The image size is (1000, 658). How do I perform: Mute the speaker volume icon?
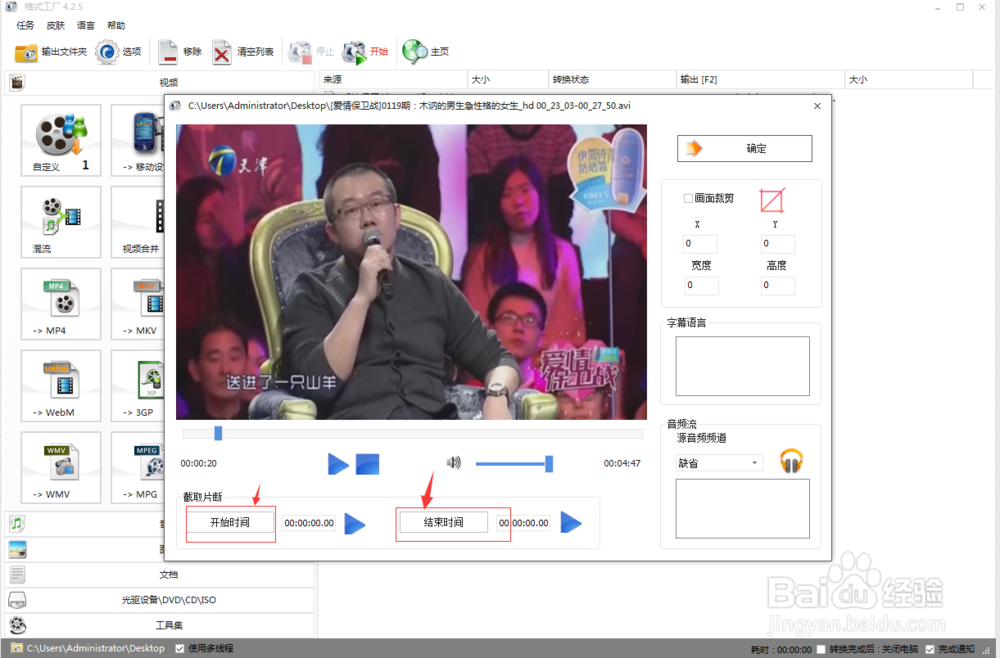(x=453, y=463)
